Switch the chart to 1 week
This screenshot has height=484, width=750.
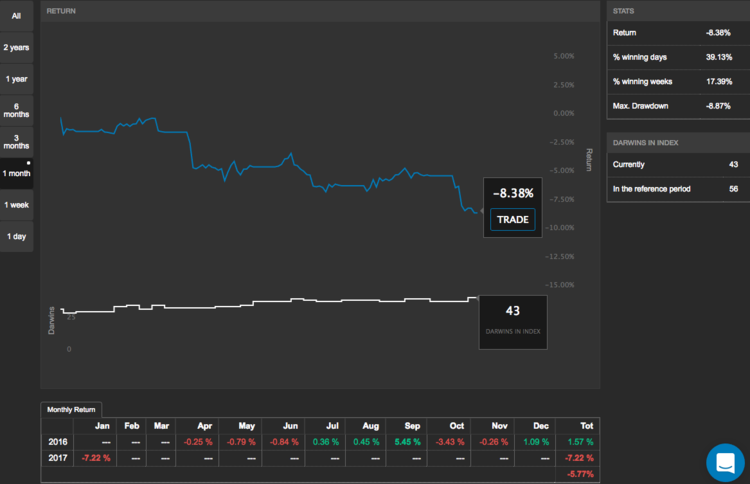(16, 205)
